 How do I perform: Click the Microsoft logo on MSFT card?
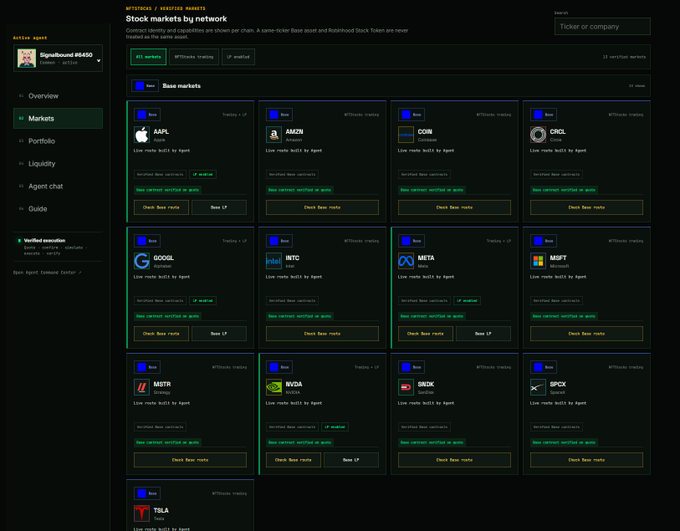(x=538, y=261)
